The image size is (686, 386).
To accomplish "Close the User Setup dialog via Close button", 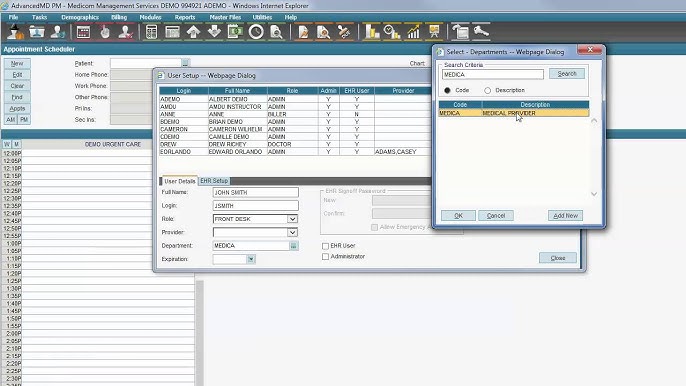I will pos(558,258).
